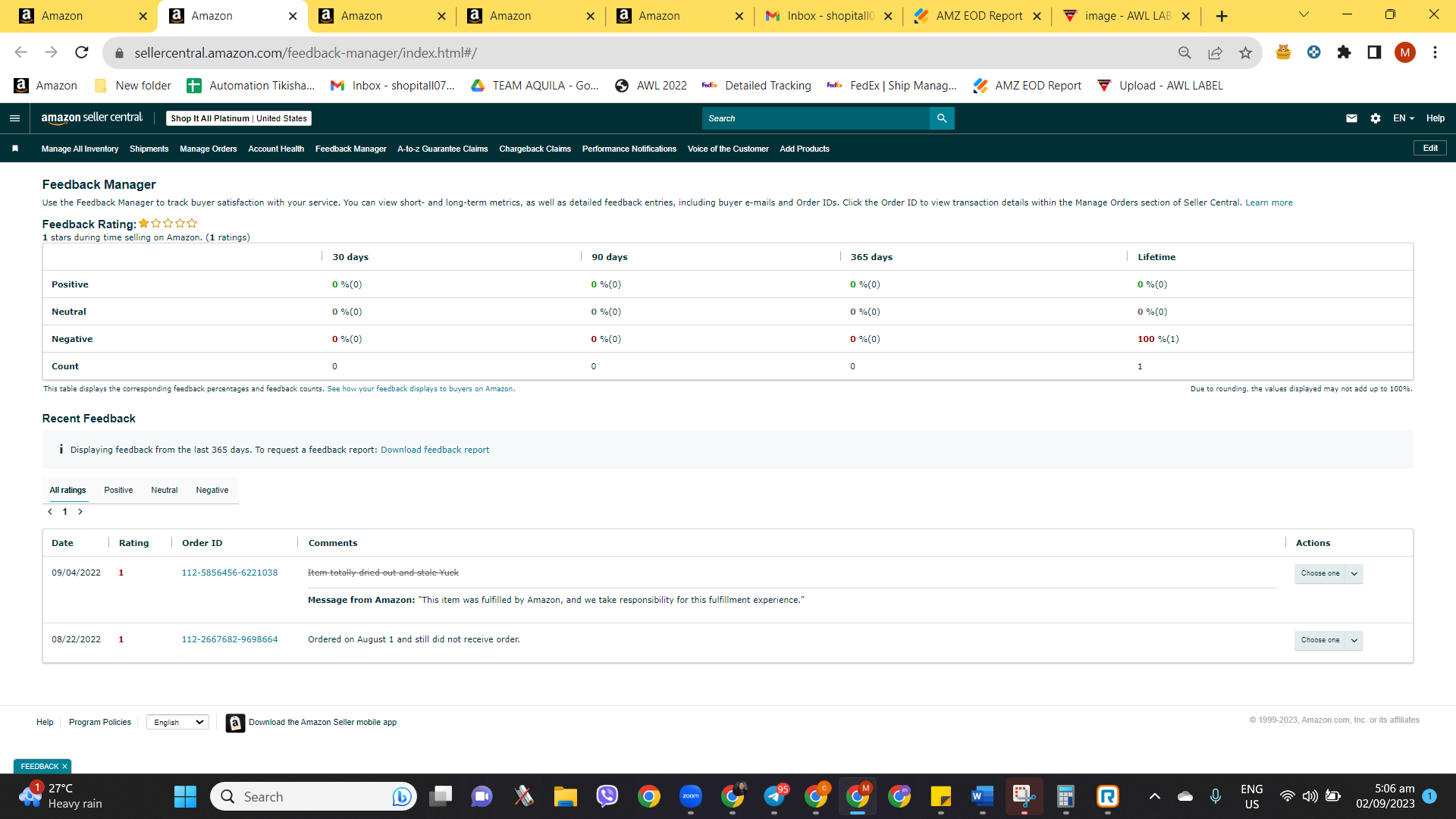Open Manage All Inventory menu item
The height and width of the screenshot is (819, 1456).
pos(80,149)
